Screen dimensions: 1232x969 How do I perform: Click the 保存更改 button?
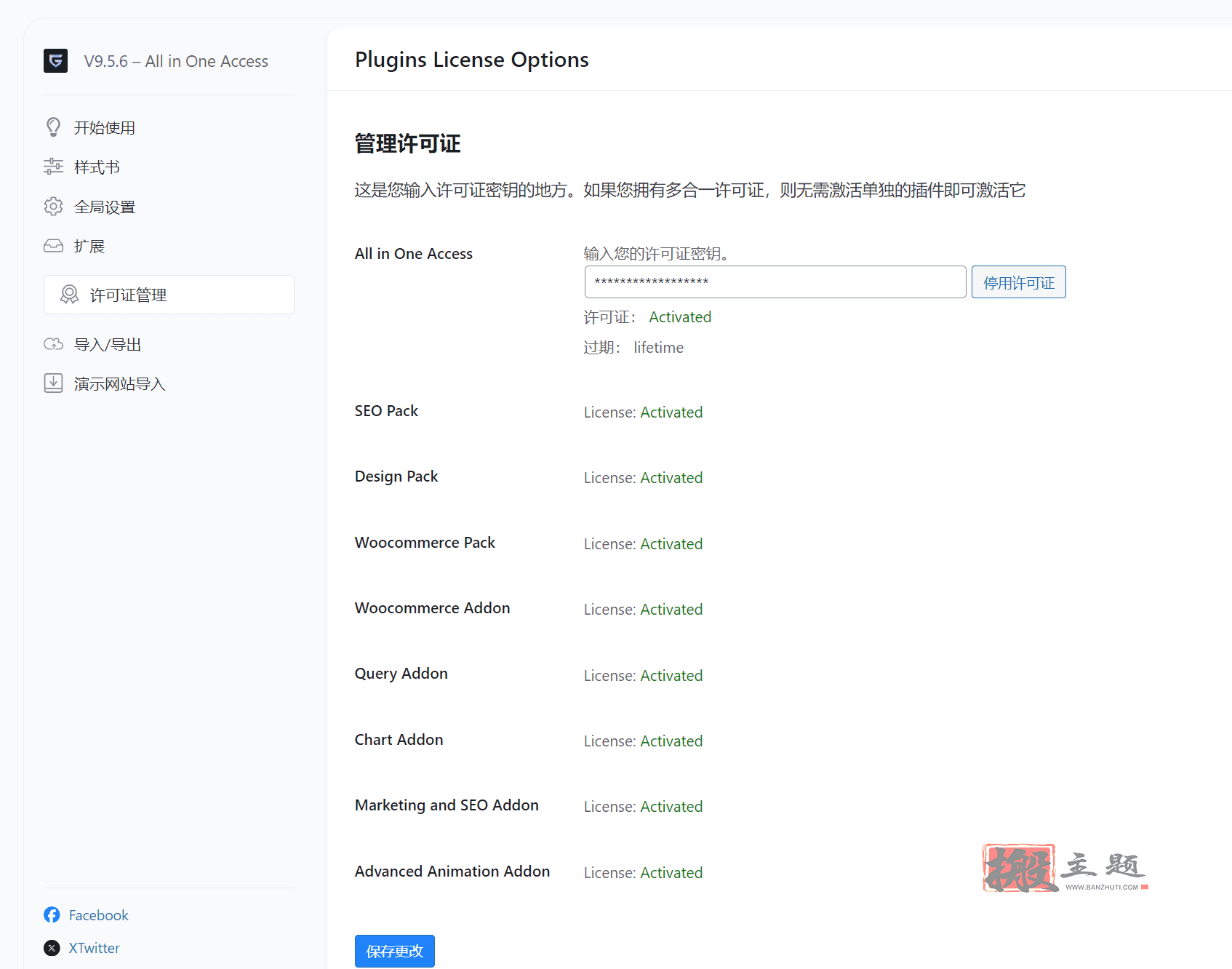[395, 951]
